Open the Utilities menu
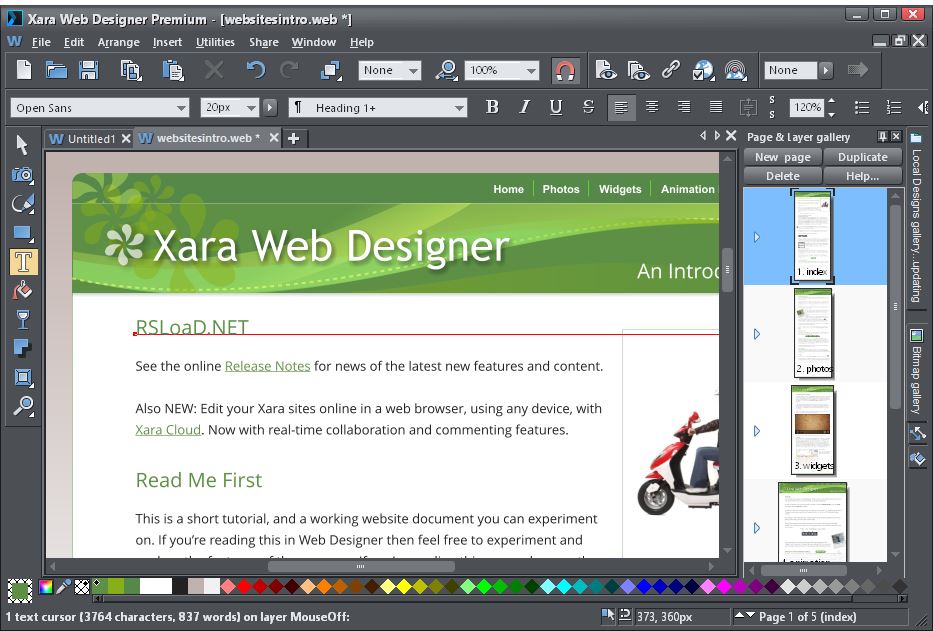The width and height of the screenshot is (933, 631). [215, 42]
